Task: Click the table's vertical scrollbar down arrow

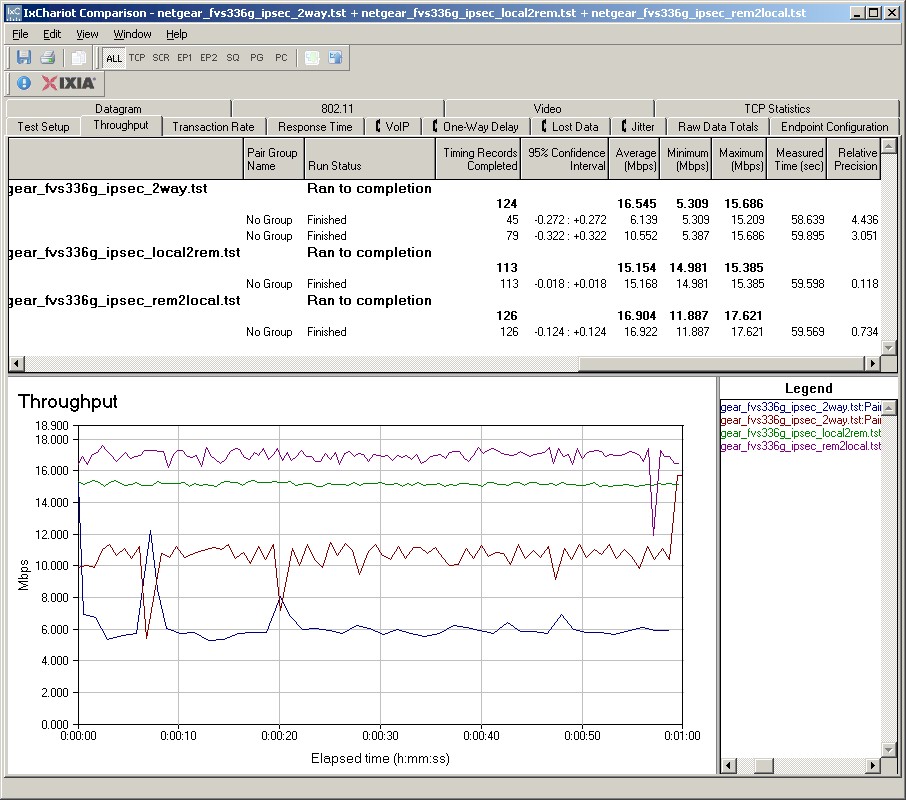Action: pyautogui.click(x=889, y=347)
